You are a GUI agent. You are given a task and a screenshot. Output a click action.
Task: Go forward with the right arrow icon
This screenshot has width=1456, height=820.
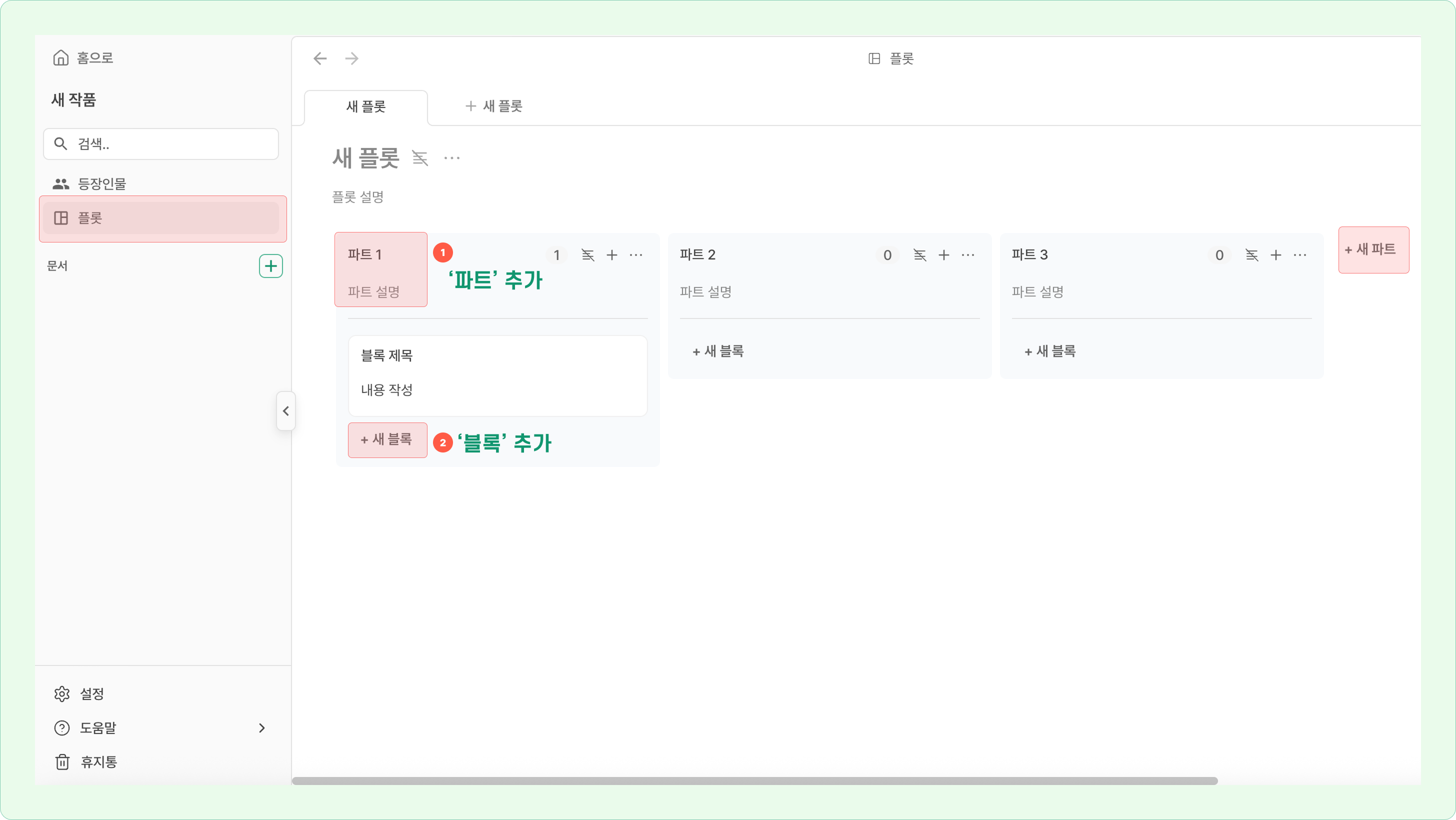(351, 58)
